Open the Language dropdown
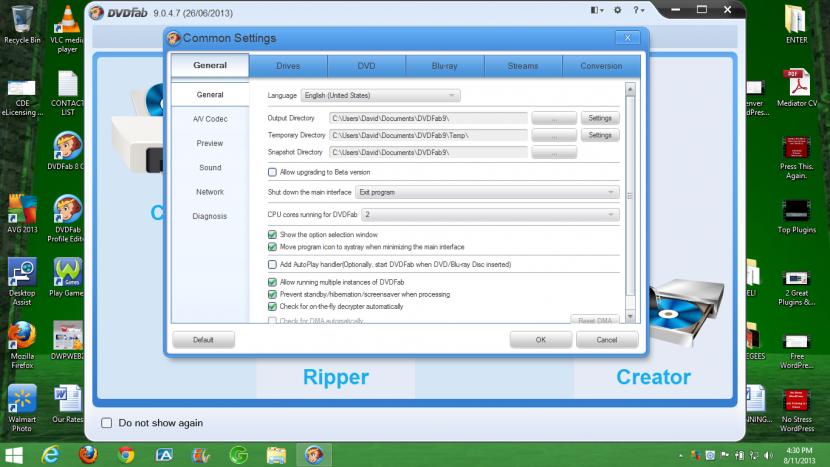This screenshot has height=467, width=830. pyautogui.click(x=380, y=95)
